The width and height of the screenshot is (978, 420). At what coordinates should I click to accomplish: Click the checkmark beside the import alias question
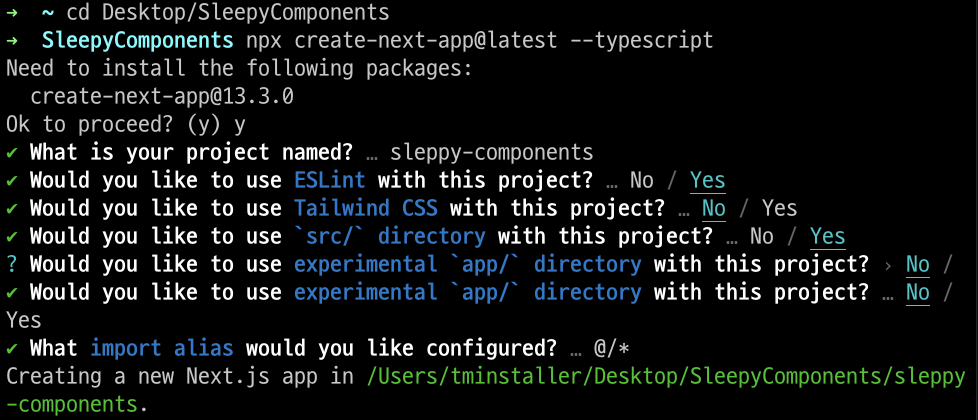coord(12,349)
